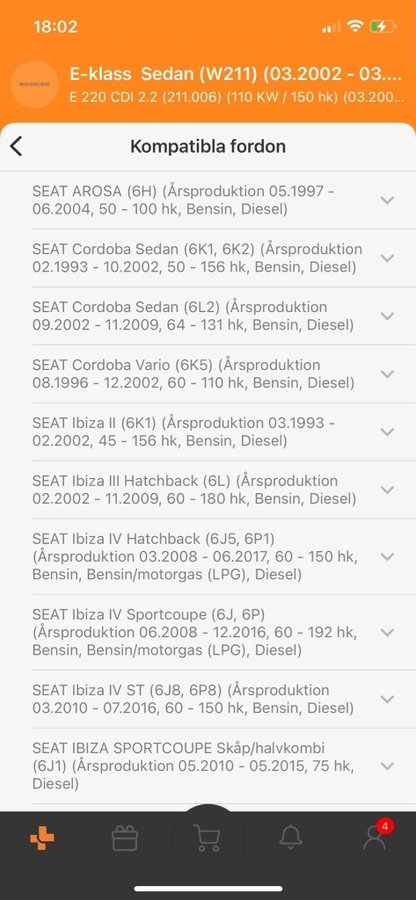Expand SEAT Cordoba Sedan (6L2) chevron
The width and height of the screenshot is (416, 900).
pyautogui.click(x=387, y=316)
